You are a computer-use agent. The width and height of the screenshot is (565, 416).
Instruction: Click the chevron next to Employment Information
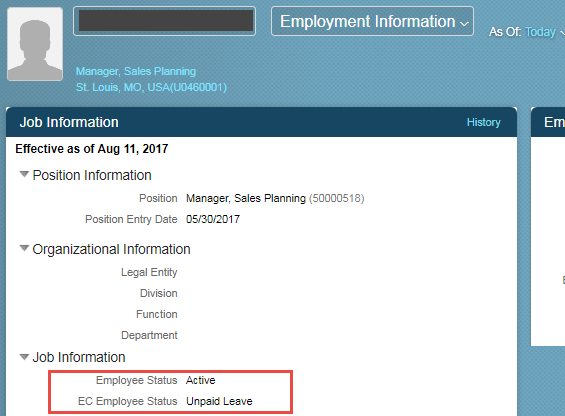(464, 24)
